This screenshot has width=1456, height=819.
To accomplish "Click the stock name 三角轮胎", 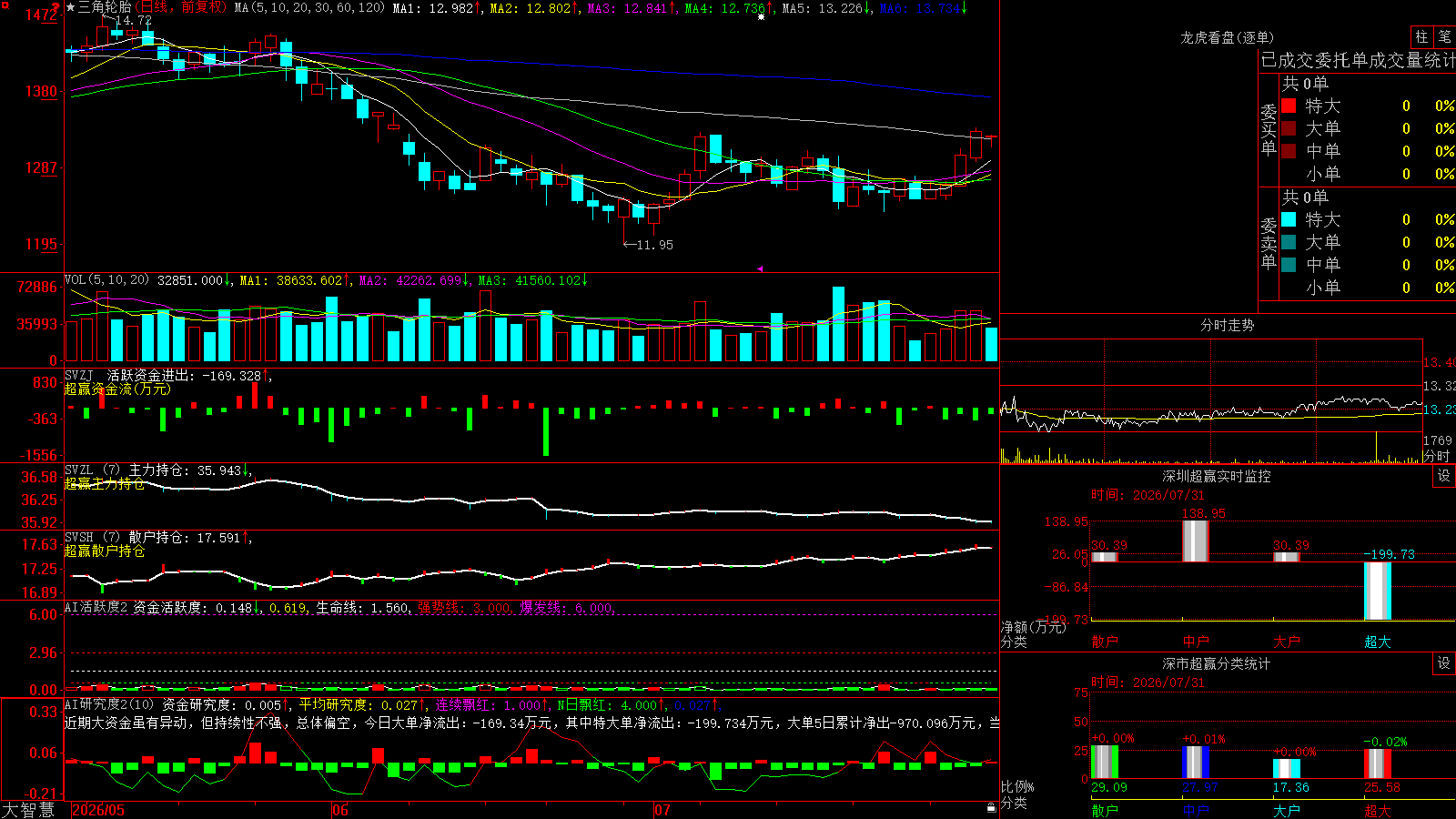I will pyautogui.click(x=105, y=7).
